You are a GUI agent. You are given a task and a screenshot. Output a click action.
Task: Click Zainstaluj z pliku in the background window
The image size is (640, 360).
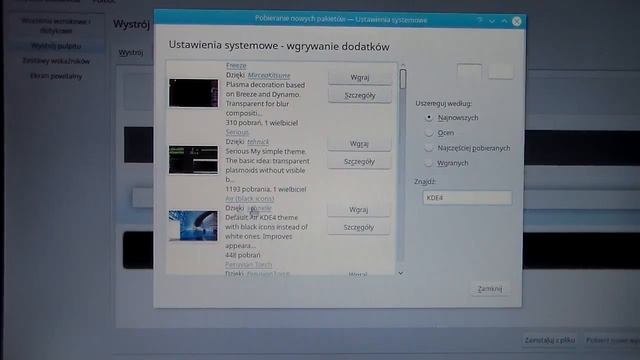550,340
